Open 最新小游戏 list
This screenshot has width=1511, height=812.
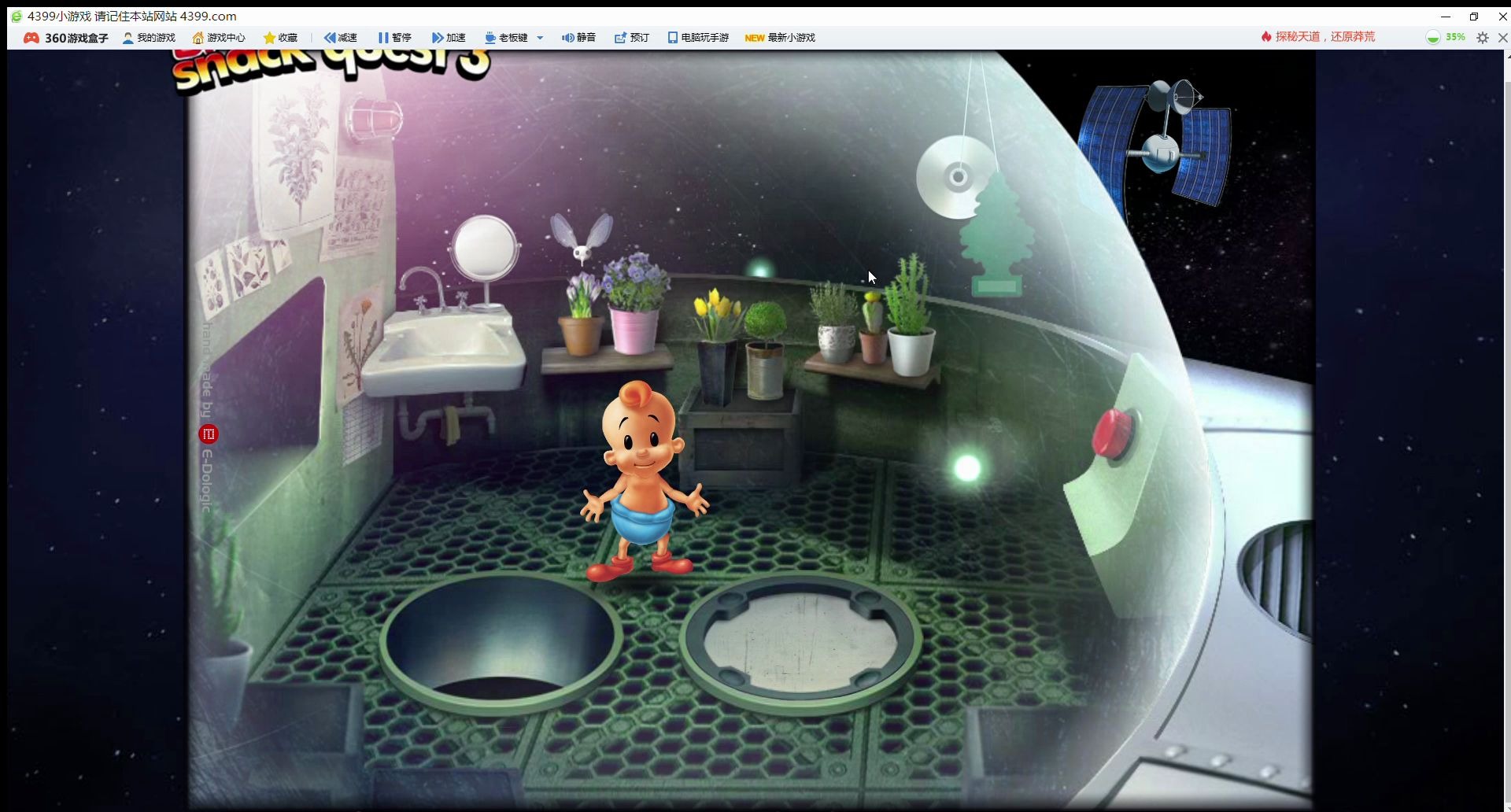[780, 38]
